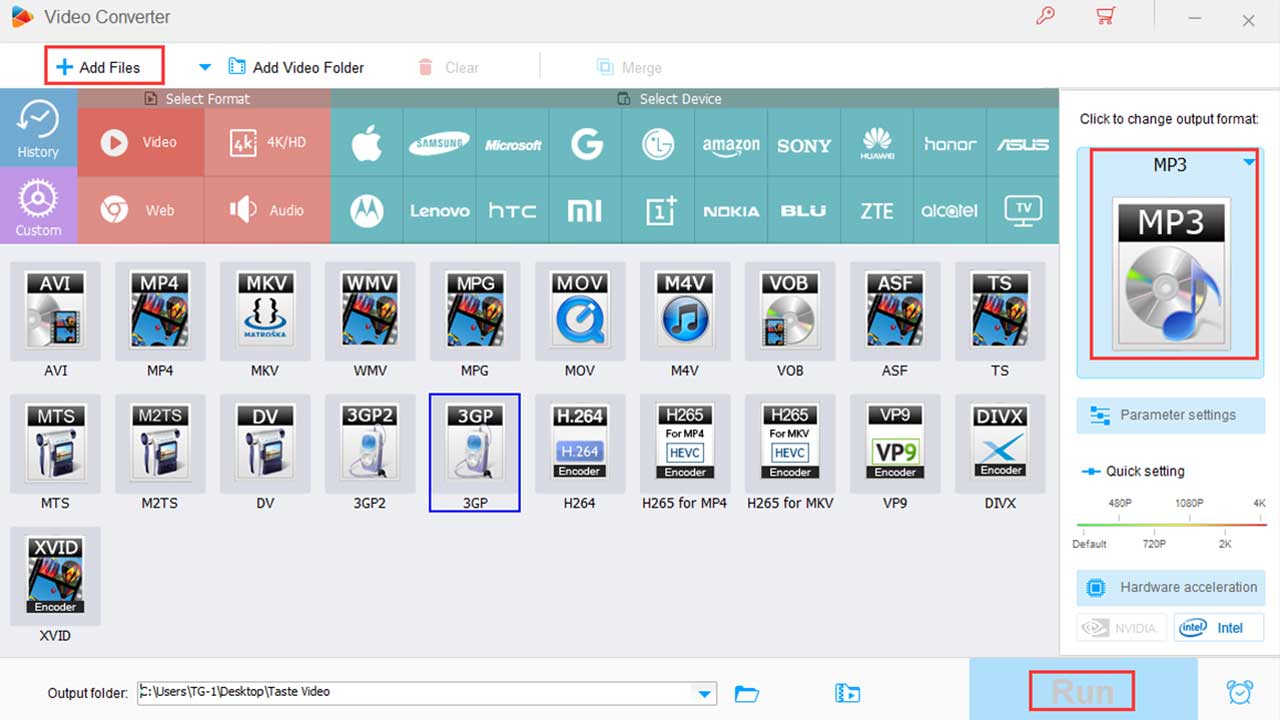Select the WMV format icon

370,311
